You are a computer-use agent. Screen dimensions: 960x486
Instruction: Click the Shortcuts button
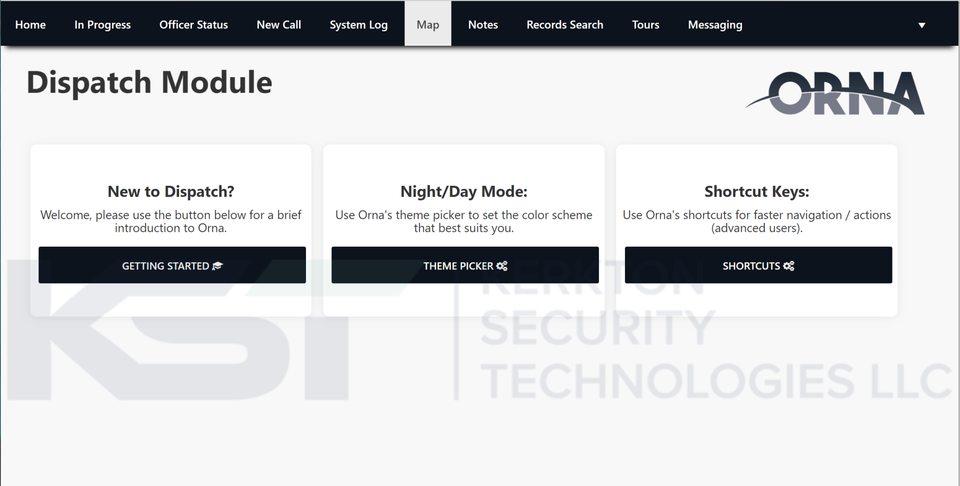click(758, 265)
